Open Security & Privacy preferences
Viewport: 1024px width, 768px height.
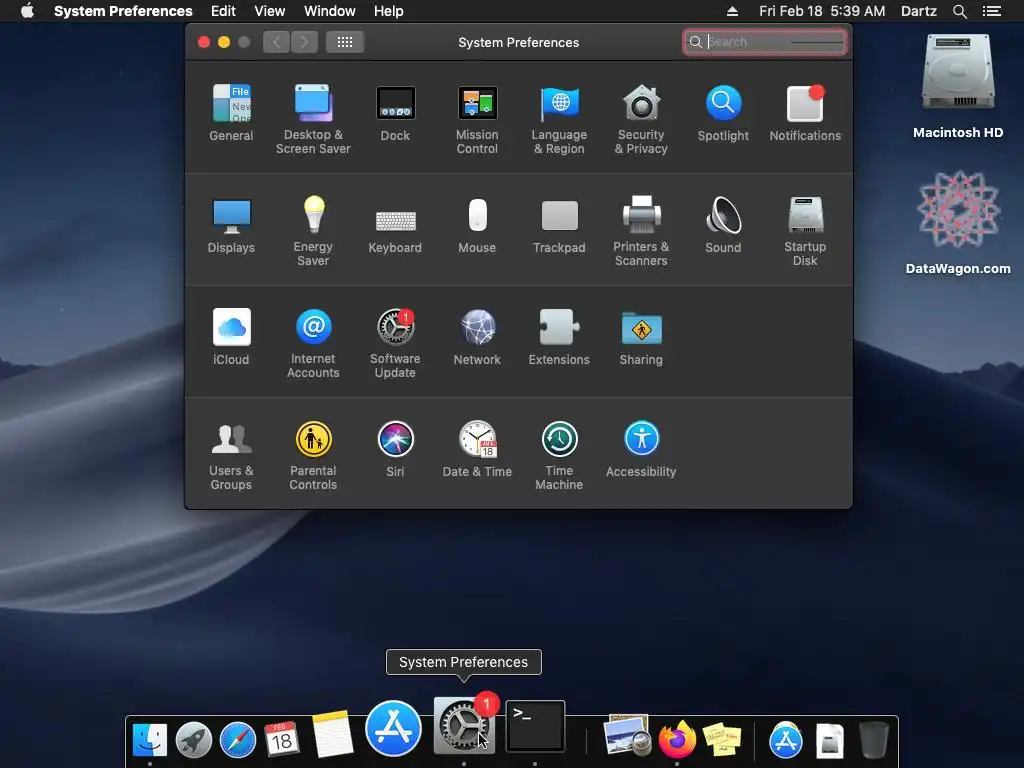641,119
